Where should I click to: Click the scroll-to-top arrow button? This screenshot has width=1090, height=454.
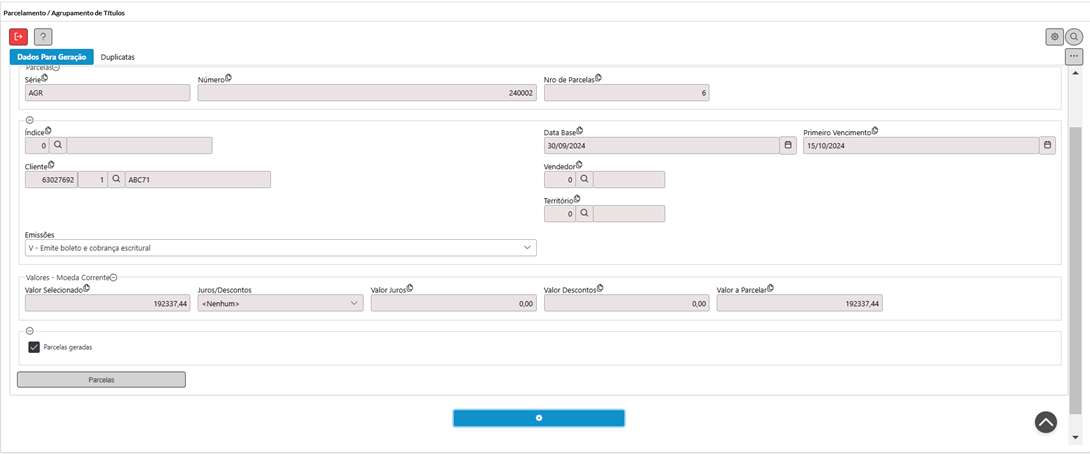1046,422
